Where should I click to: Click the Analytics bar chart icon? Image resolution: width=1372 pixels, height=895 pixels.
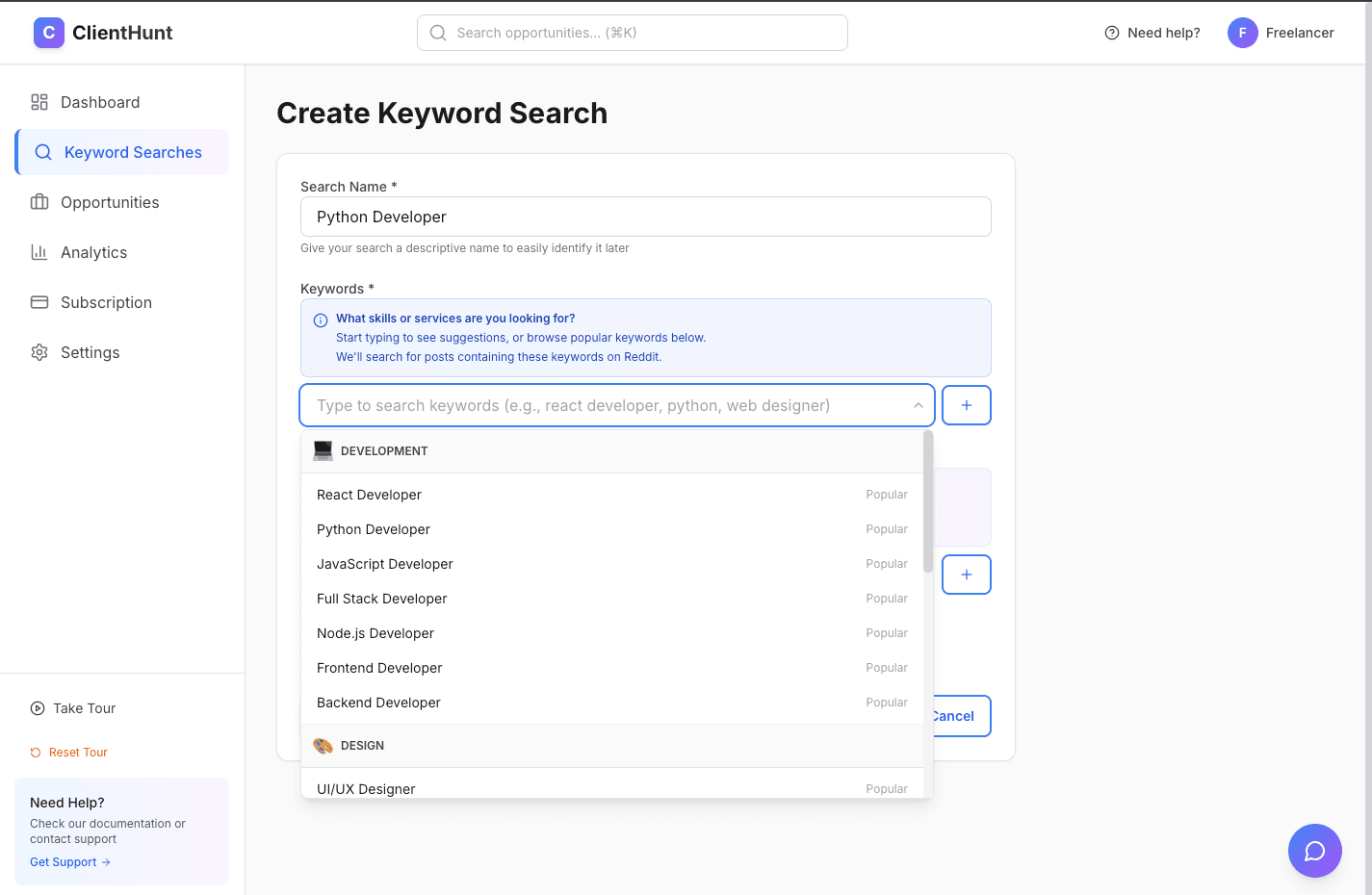pyautogui.click(x=39, y=252)
